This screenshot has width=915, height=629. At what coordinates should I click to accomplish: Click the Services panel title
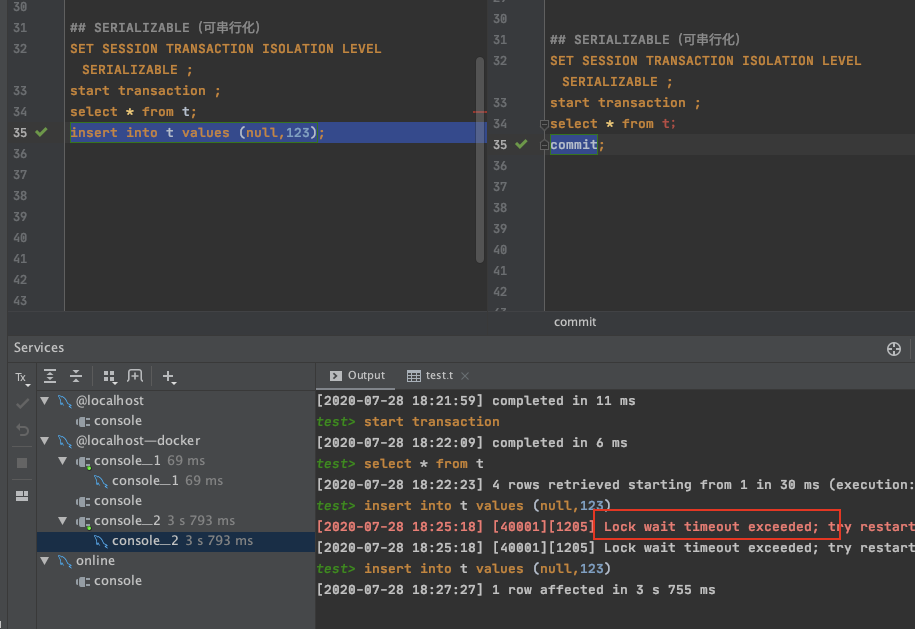[39, 348]
